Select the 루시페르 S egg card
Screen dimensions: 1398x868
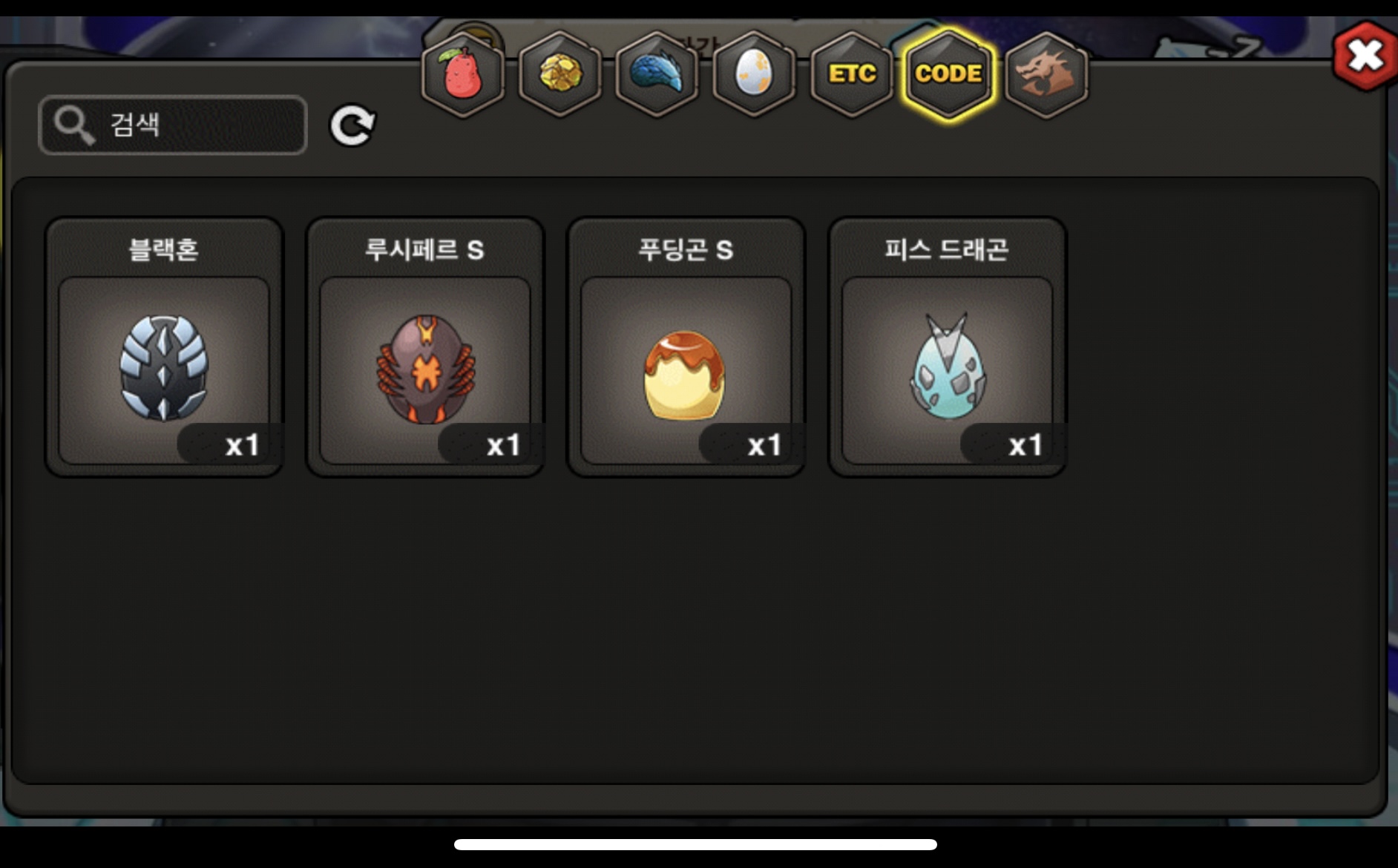pyautogui.click(x=425, y=347)
